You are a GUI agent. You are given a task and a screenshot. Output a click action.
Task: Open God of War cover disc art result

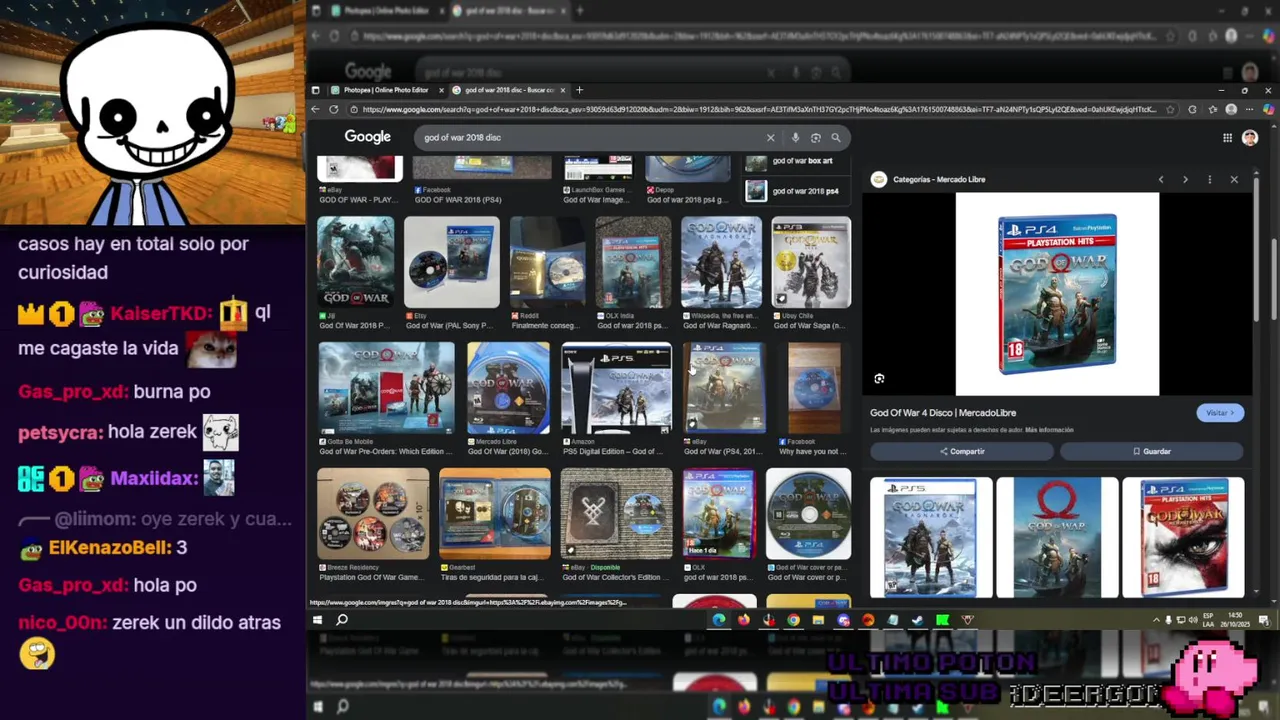808,514
